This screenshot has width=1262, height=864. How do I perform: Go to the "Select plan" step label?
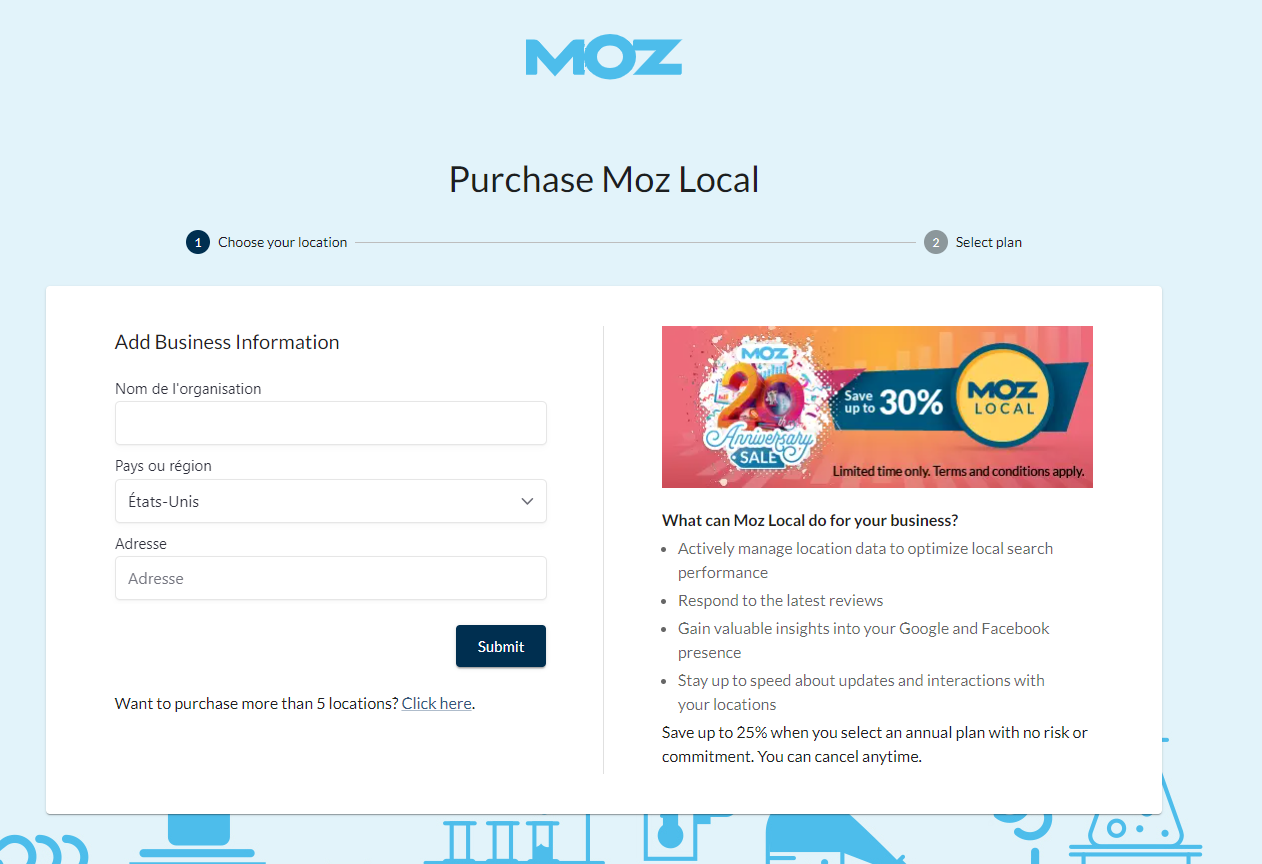tap(988, 242)
